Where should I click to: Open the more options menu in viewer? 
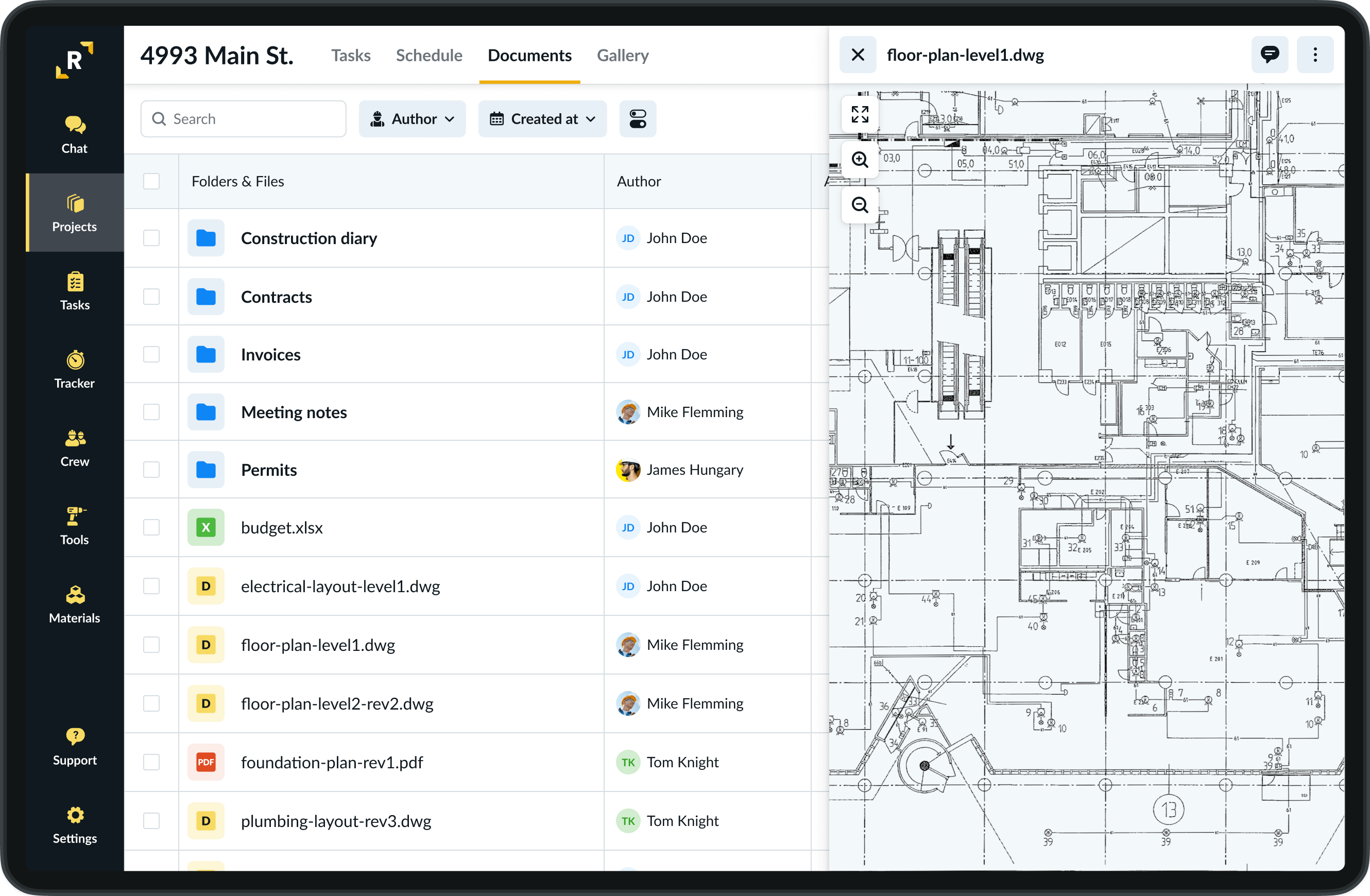(x=1315, y=55)
